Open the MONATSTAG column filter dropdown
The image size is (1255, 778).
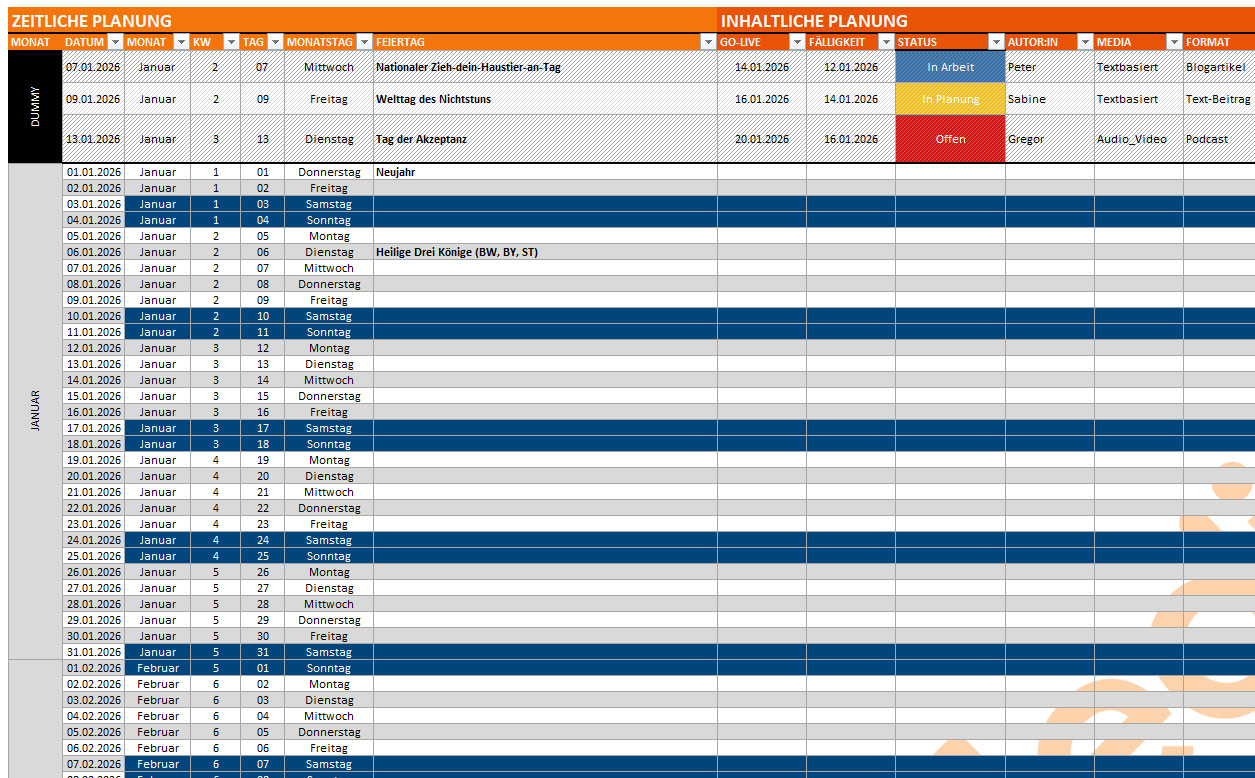coord(365,42)
